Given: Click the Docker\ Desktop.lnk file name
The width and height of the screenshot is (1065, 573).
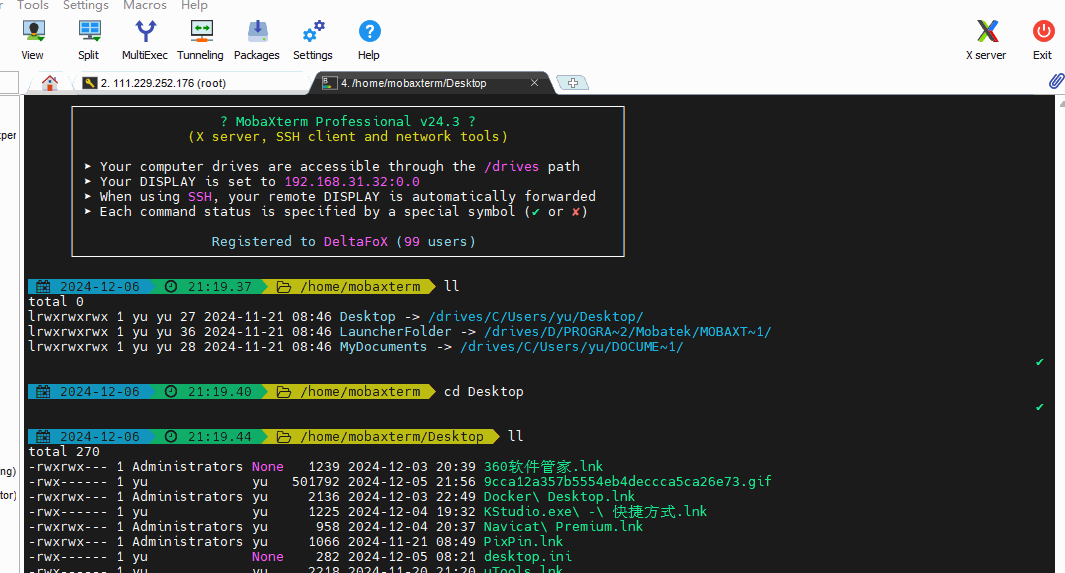Looking at the screenshot, I should tap(559, 496).
